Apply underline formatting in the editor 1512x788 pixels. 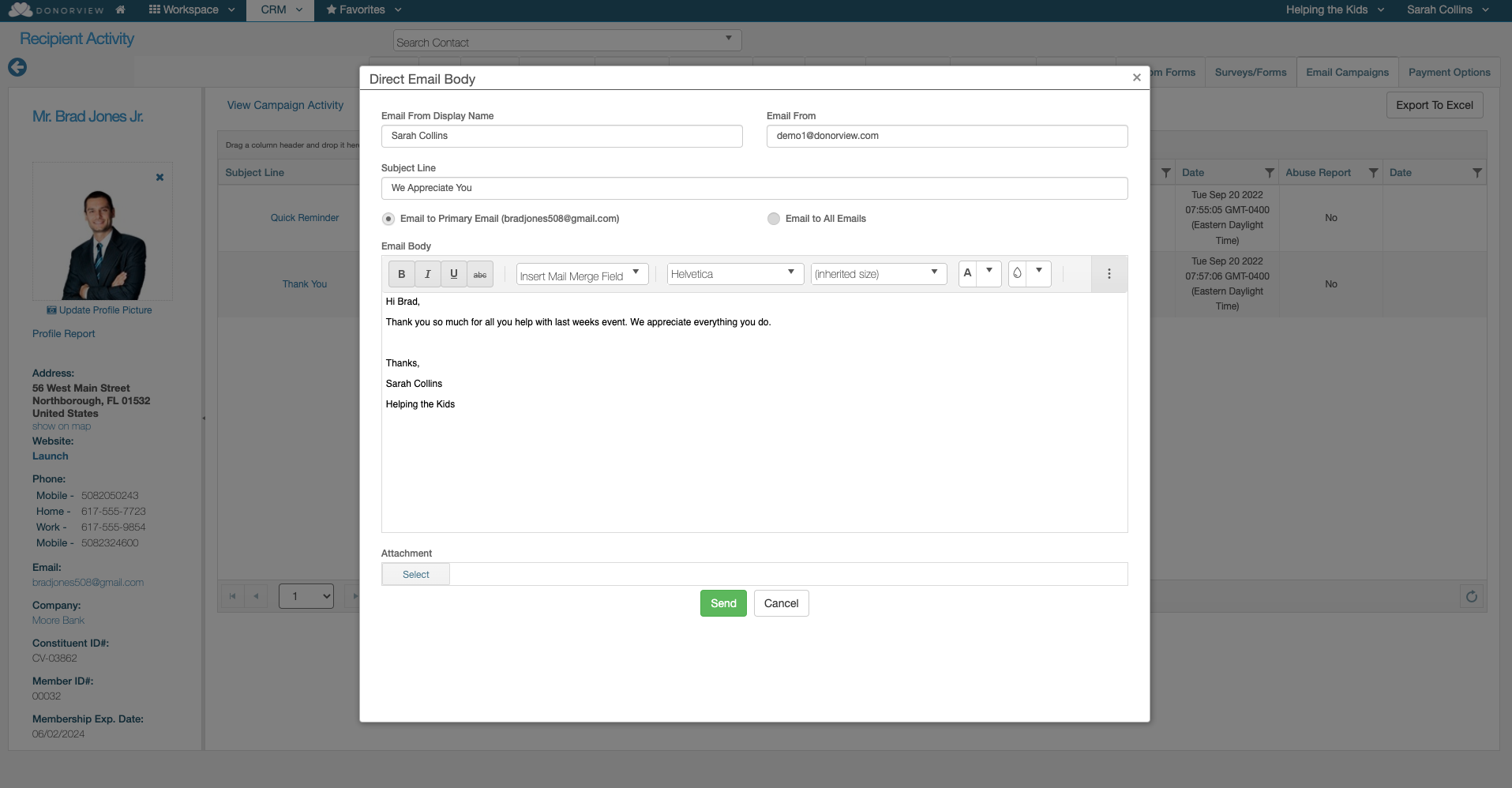(453, 274)
